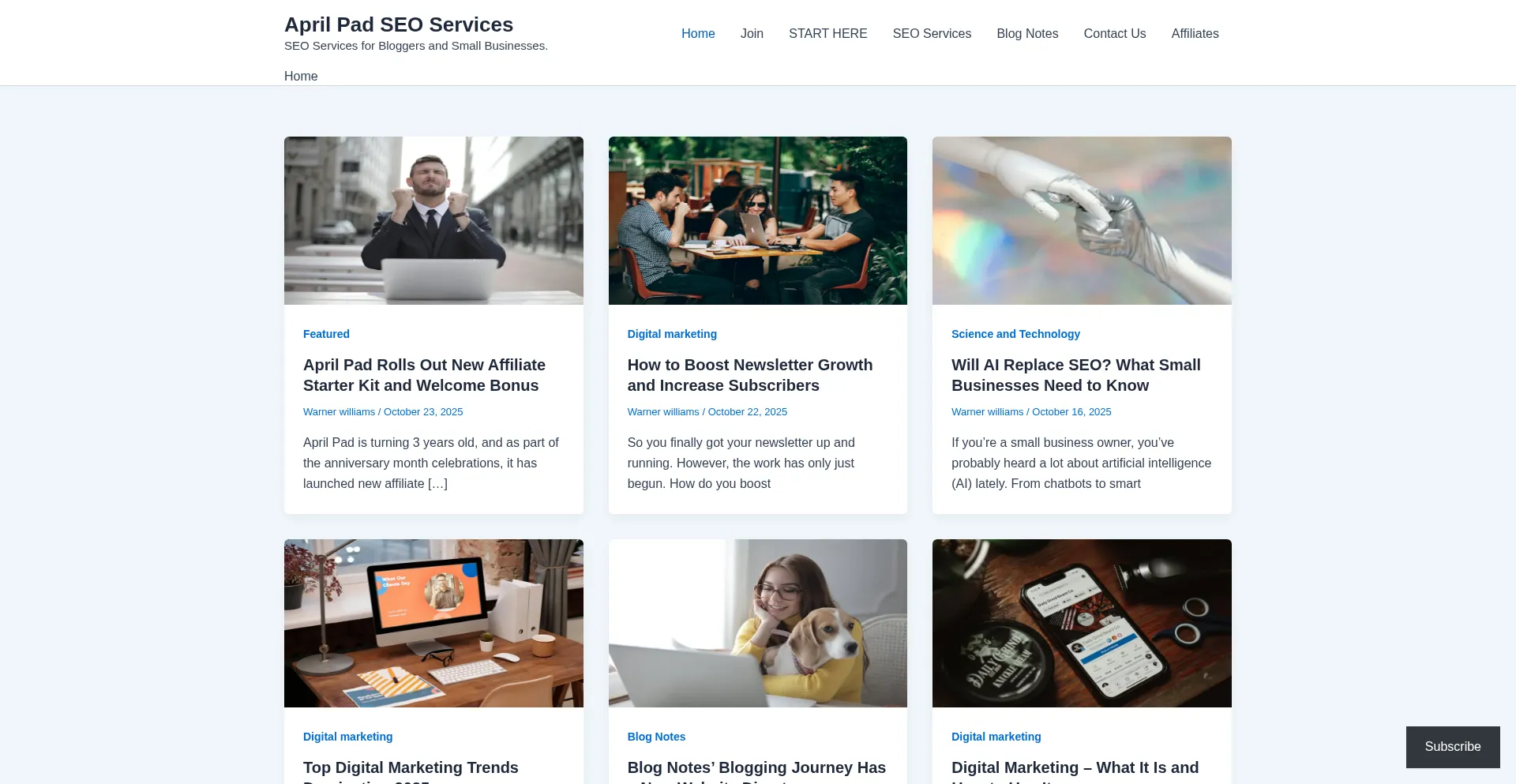This screenshot has height=784, width=1516.
Task: Visit the Affiliates page
Action: (x=1195, y=34)
